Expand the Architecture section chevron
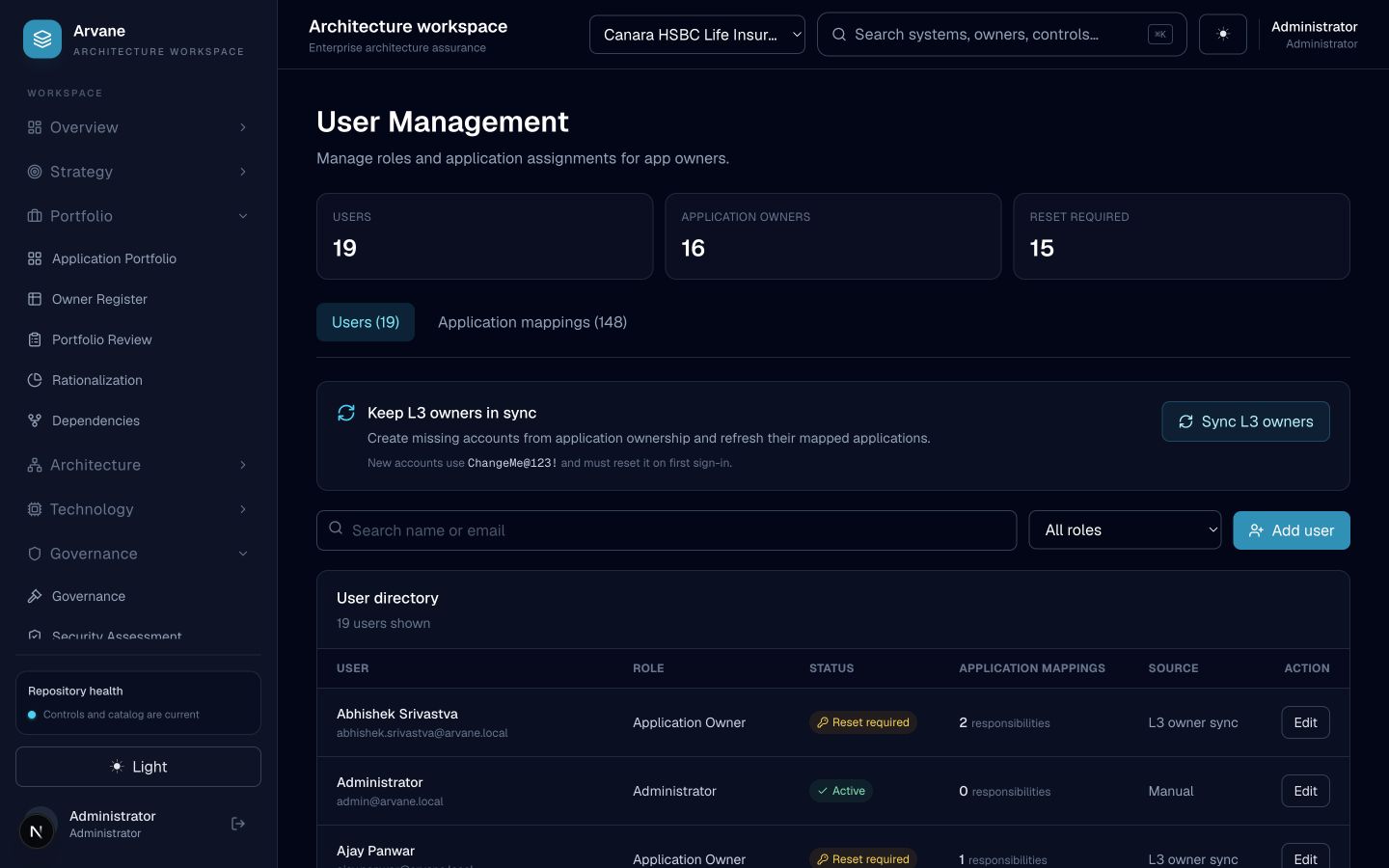The height and width of the screenshot is (868, 1389). point(243,465)
